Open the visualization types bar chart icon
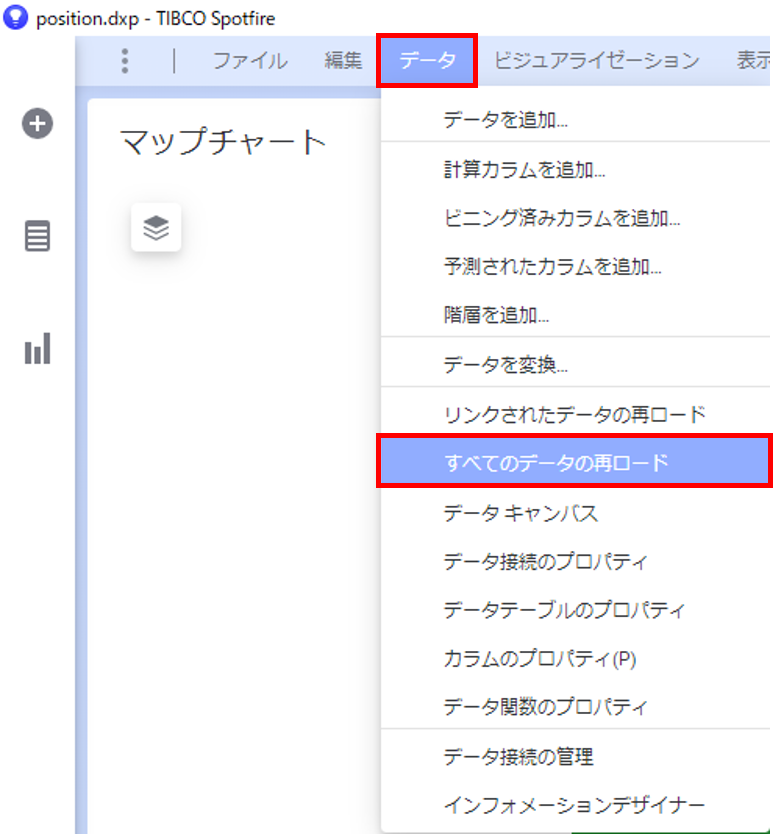The width and height of the screenshot is (773, 834). point(37,349)
